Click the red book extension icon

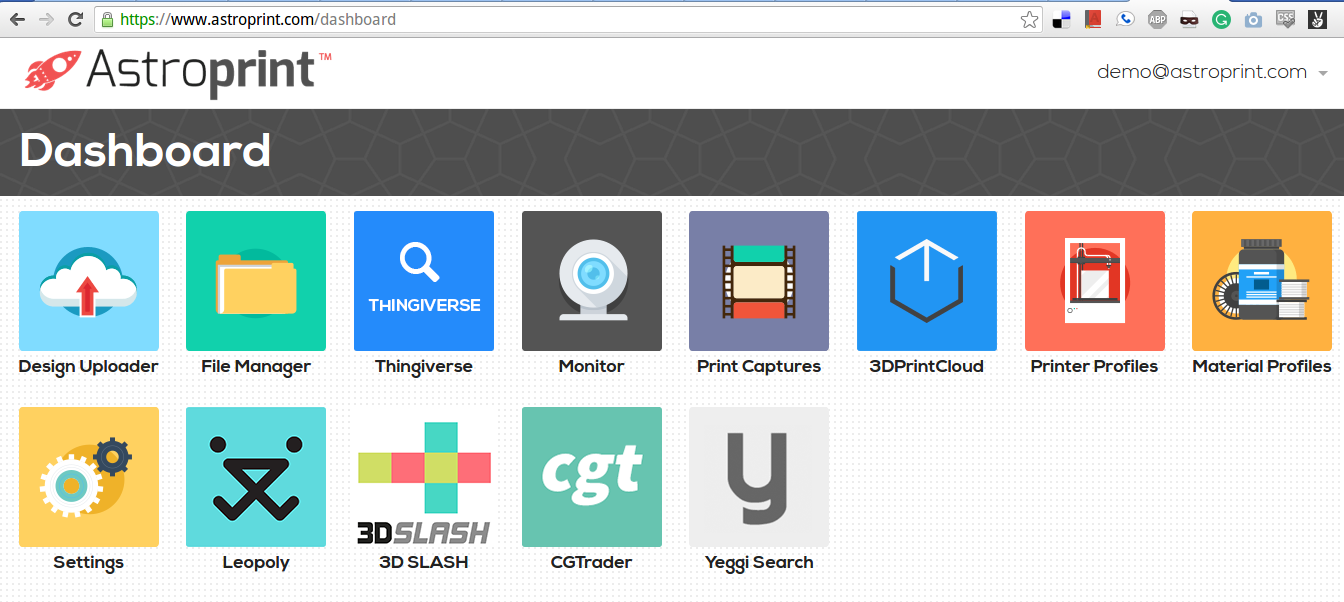(x=1093, y=19)
